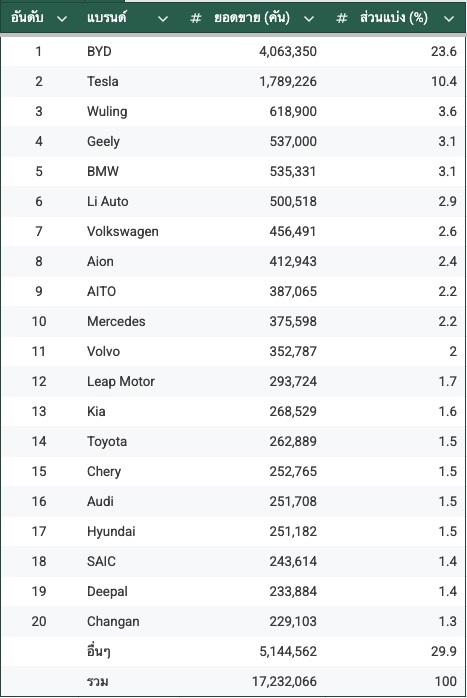Viewport: 467px width, 698px height.
Task: Click the number-type icon beside ยอดขาย
Action: coord(195,18)
